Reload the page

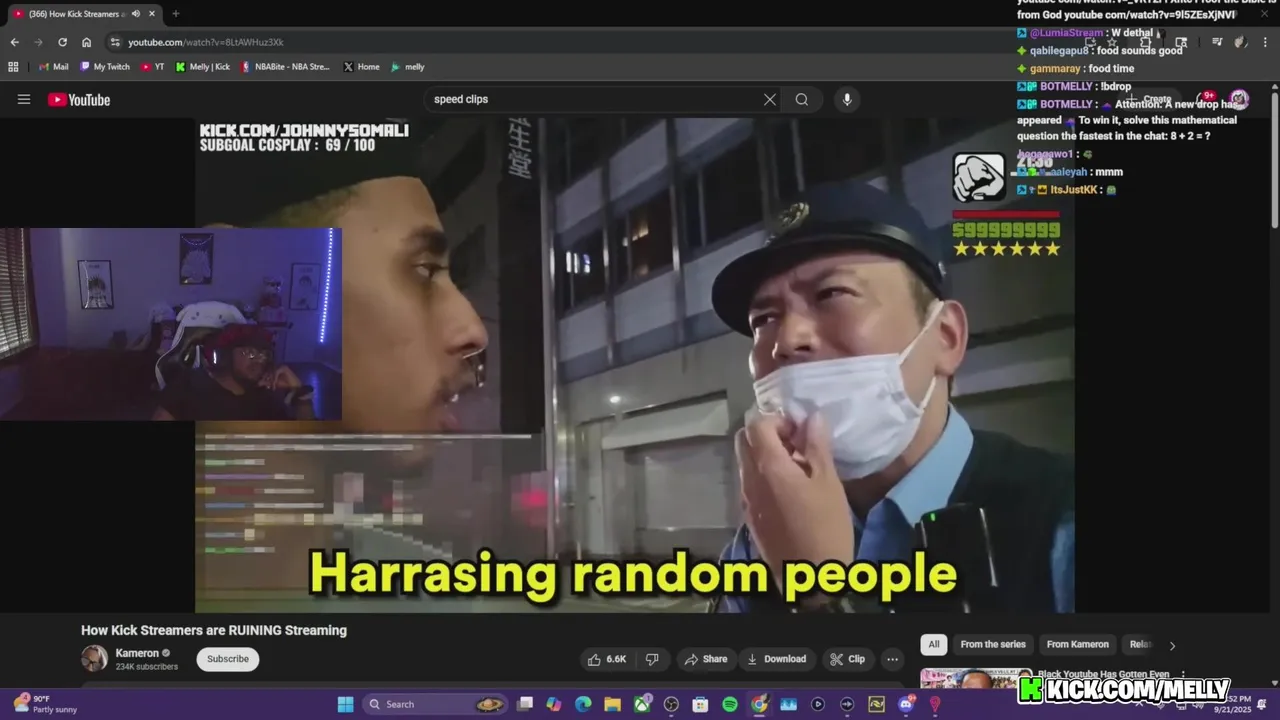pos(62,42)
